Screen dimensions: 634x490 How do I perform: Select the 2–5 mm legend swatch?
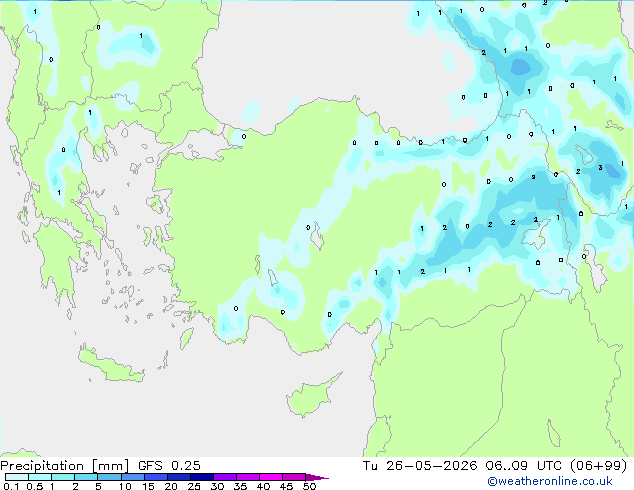[86, 477]
